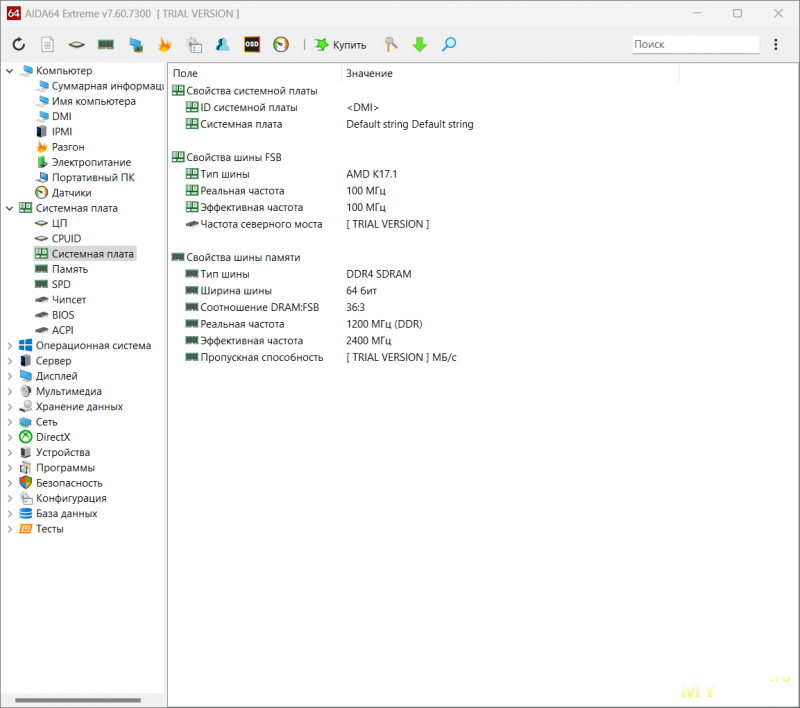Screen dimensions: 800x708
Task: Click the Default string Default string value
Action: (x=410, y=124)
